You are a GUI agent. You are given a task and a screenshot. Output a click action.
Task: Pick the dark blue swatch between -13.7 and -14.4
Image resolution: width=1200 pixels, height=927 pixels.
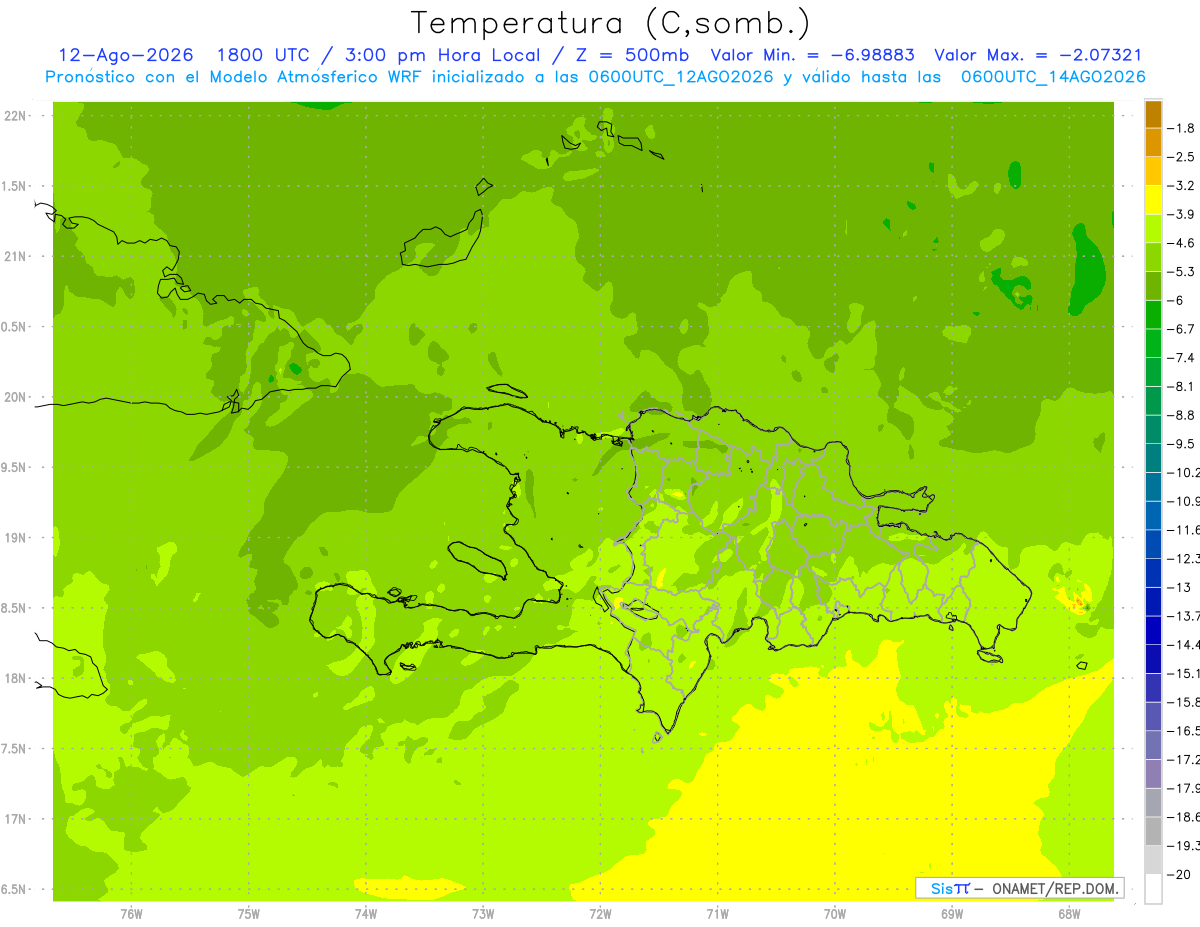pos(1153,630)
